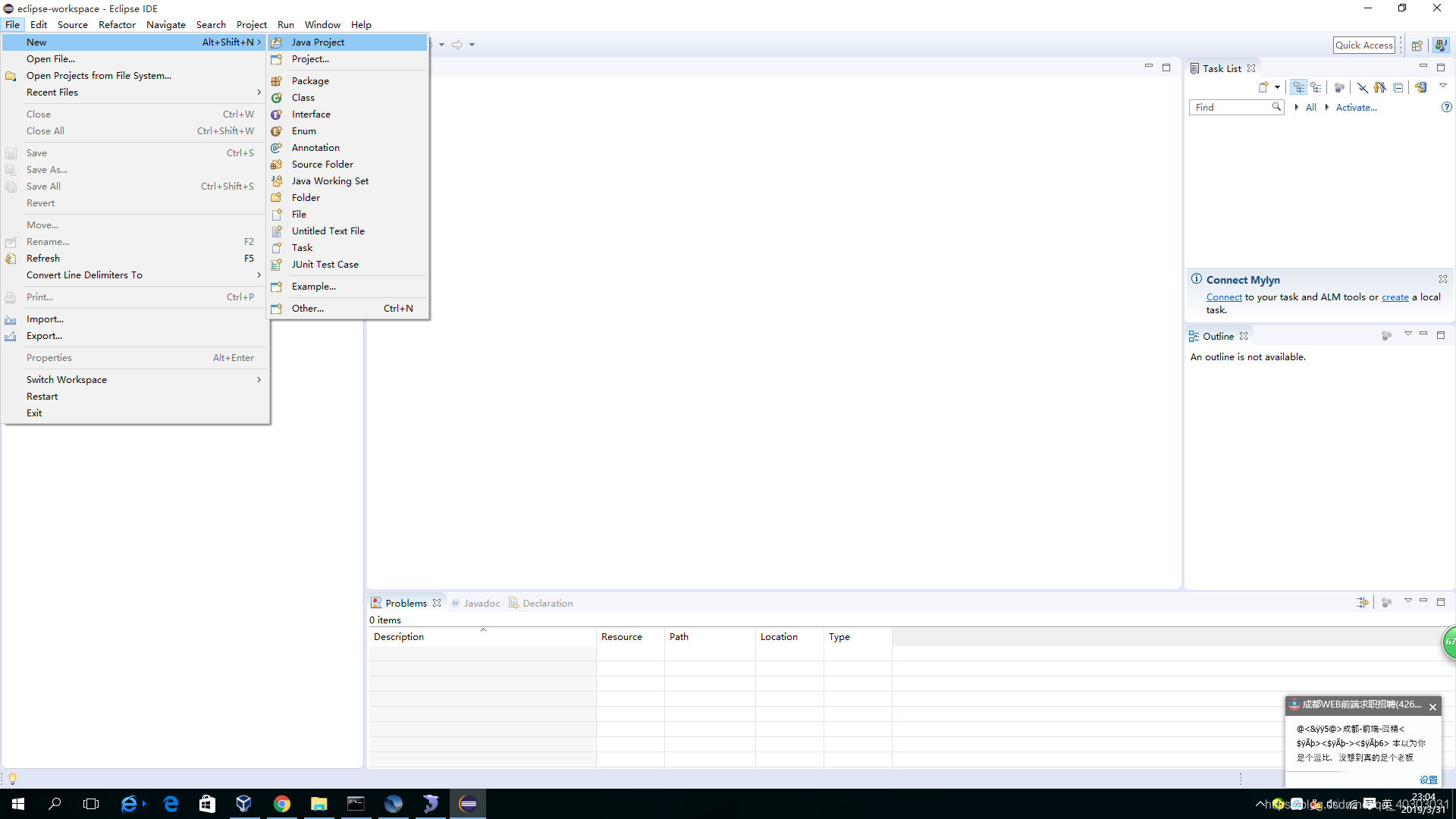
Task: Switch to the Javadoc tab
Action: (476, 604)
